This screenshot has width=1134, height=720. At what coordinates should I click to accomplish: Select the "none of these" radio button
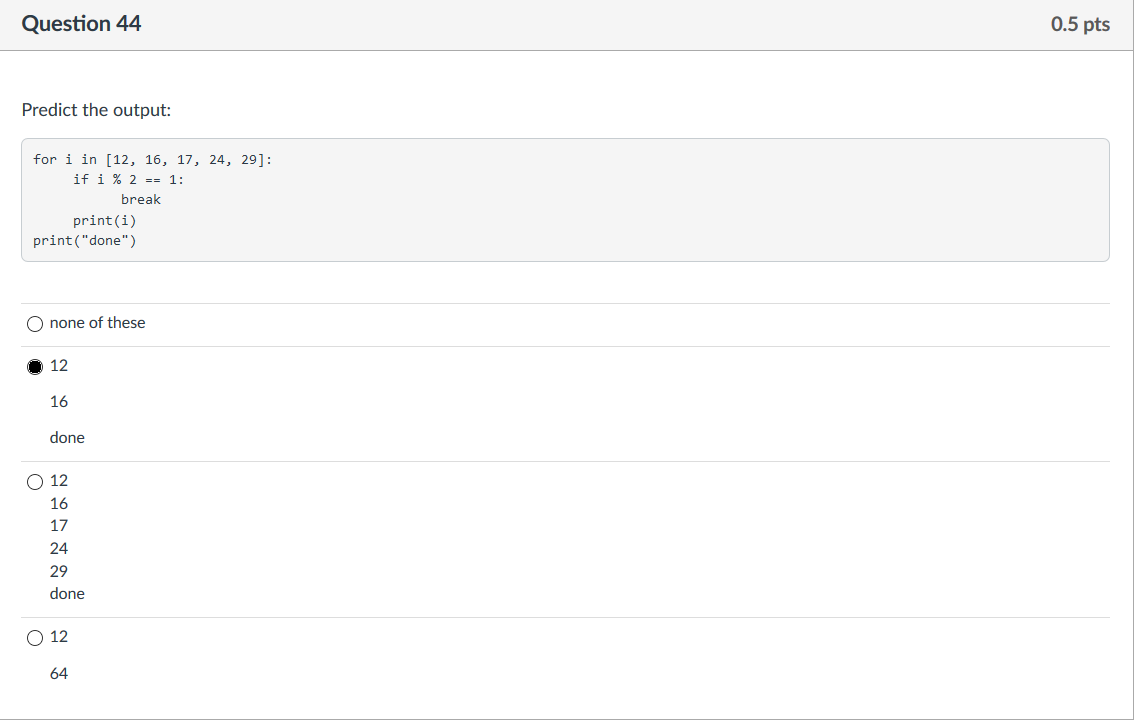[x=35, y=324]
